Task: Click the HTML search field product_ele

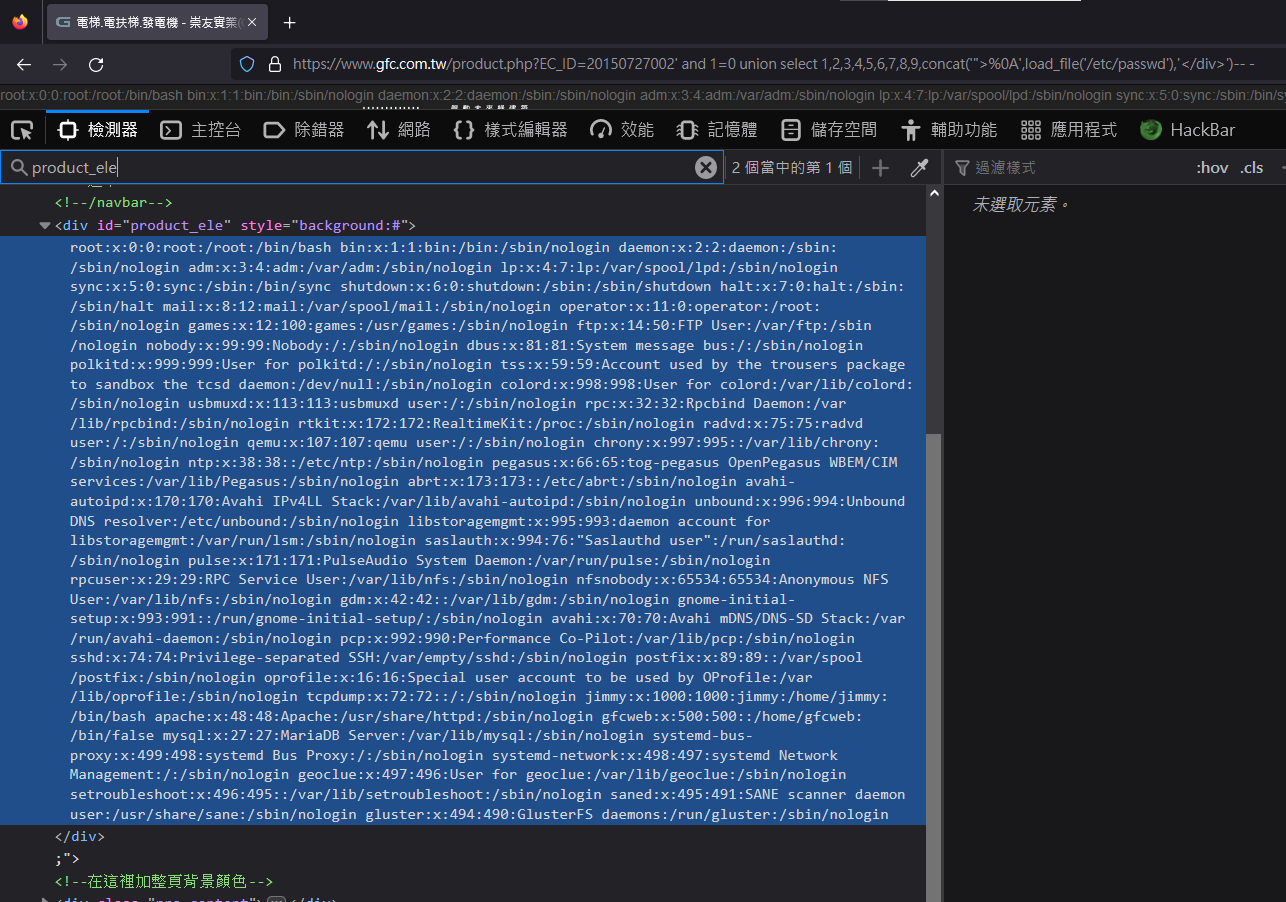Action: pos(362,167)
